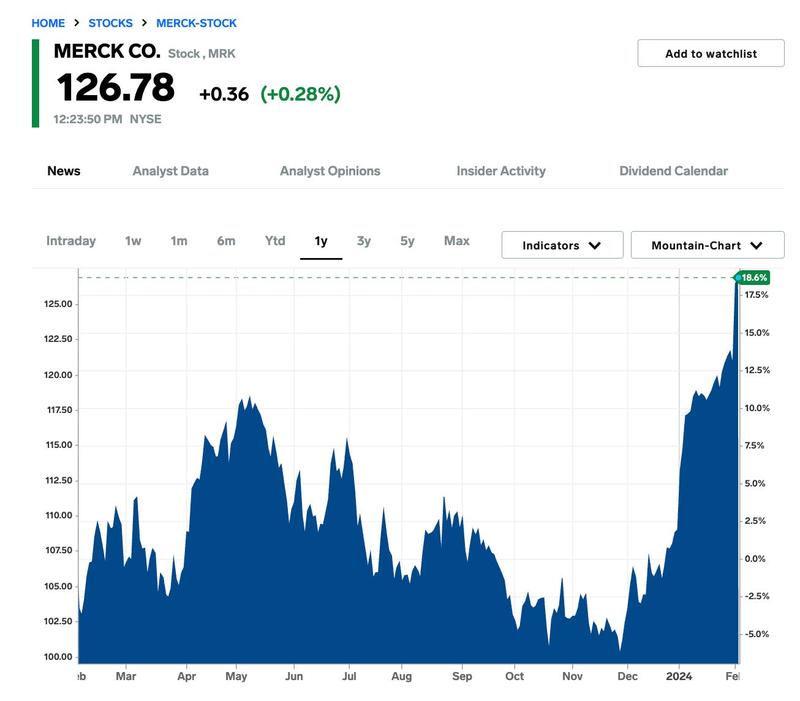Select the 5y chart range
Image resolution: width=800 pixels, height=701 pixels.
tap(407, 241)
